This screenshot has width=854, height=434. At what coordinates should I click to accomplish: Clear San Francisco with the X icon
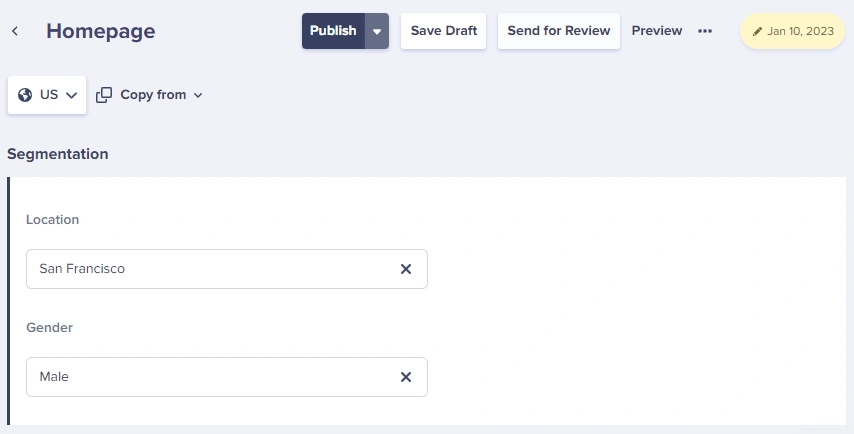click(x=406, y=269)
